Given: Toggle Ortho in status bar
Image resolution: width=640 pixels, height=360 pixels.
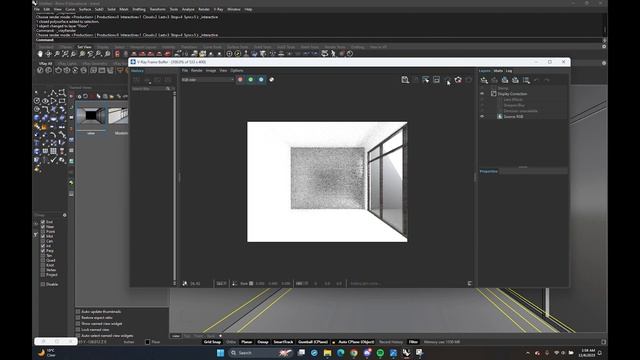Looking at the screenshot, I should coord(231,342).
